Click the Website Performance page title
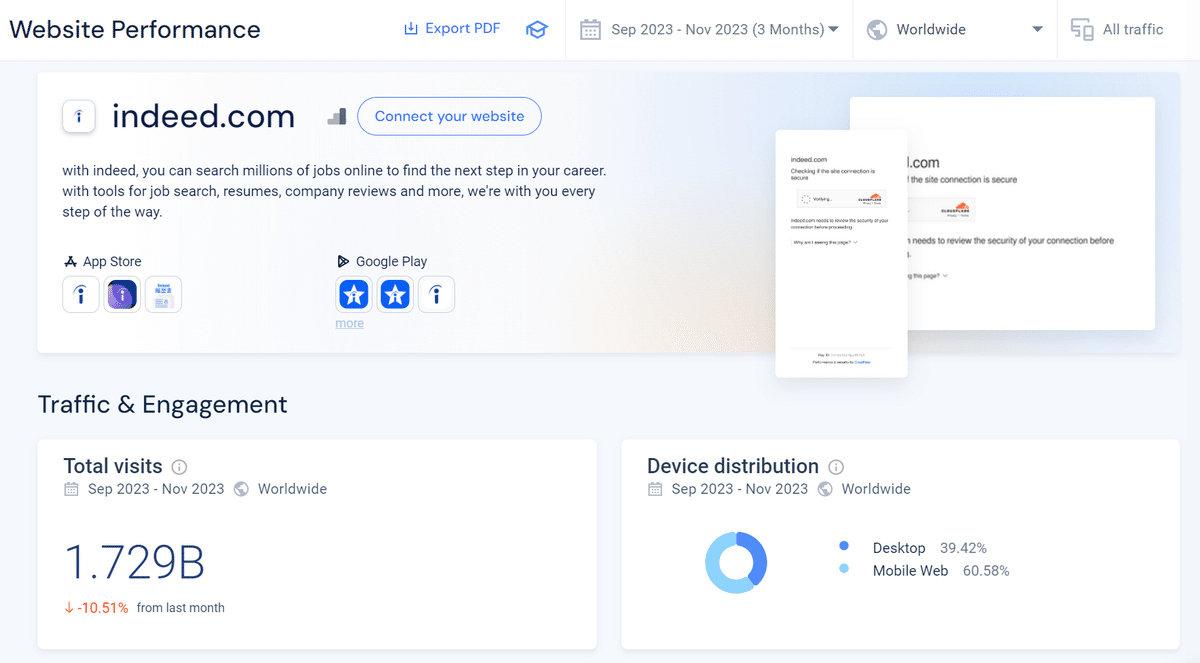The height and width of the screenshot is (663, 1200). [135, 29]
